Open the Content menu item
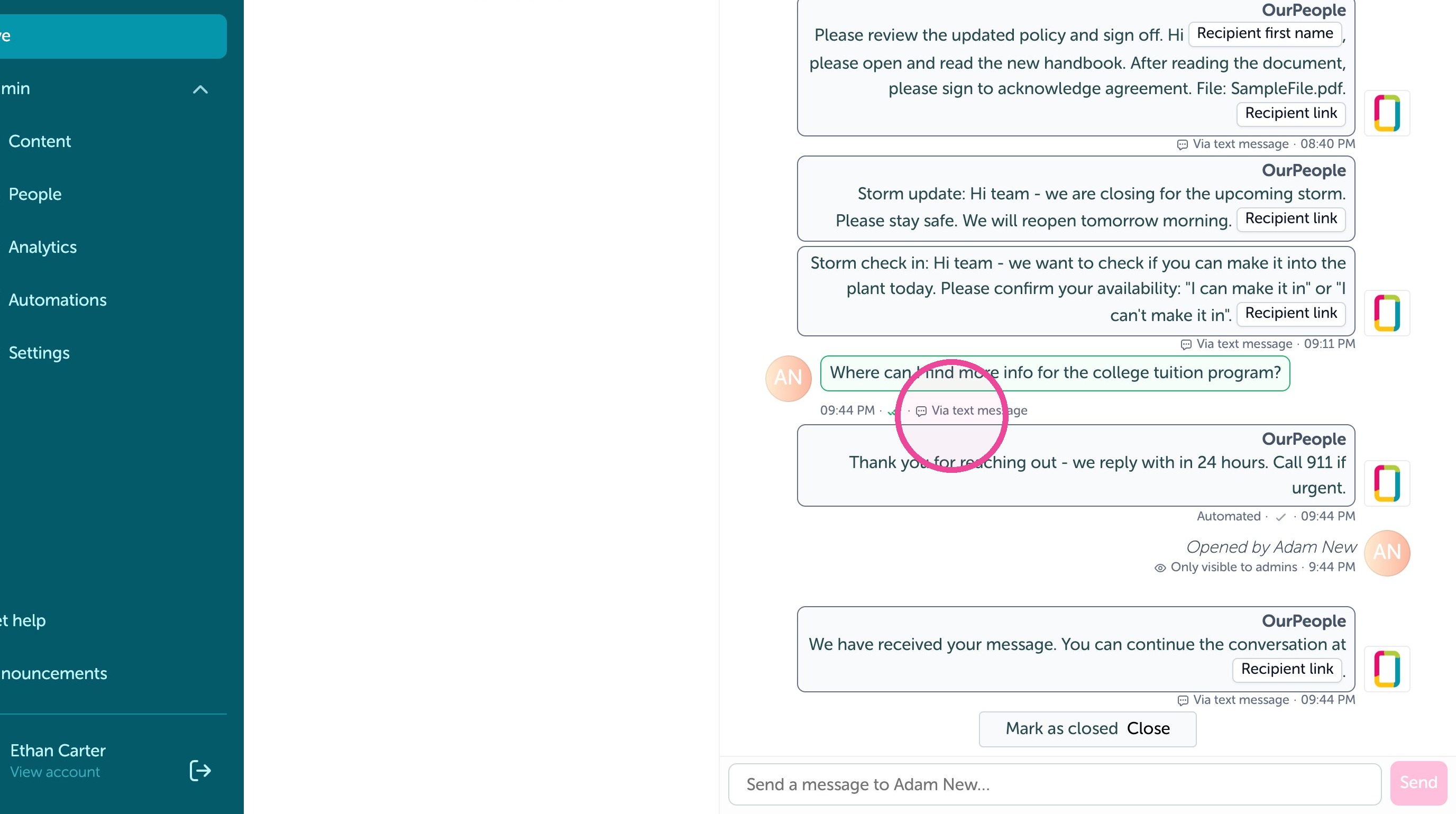Image resolution: width=1456 pixels, height=814 pixels. pos(40,141)
